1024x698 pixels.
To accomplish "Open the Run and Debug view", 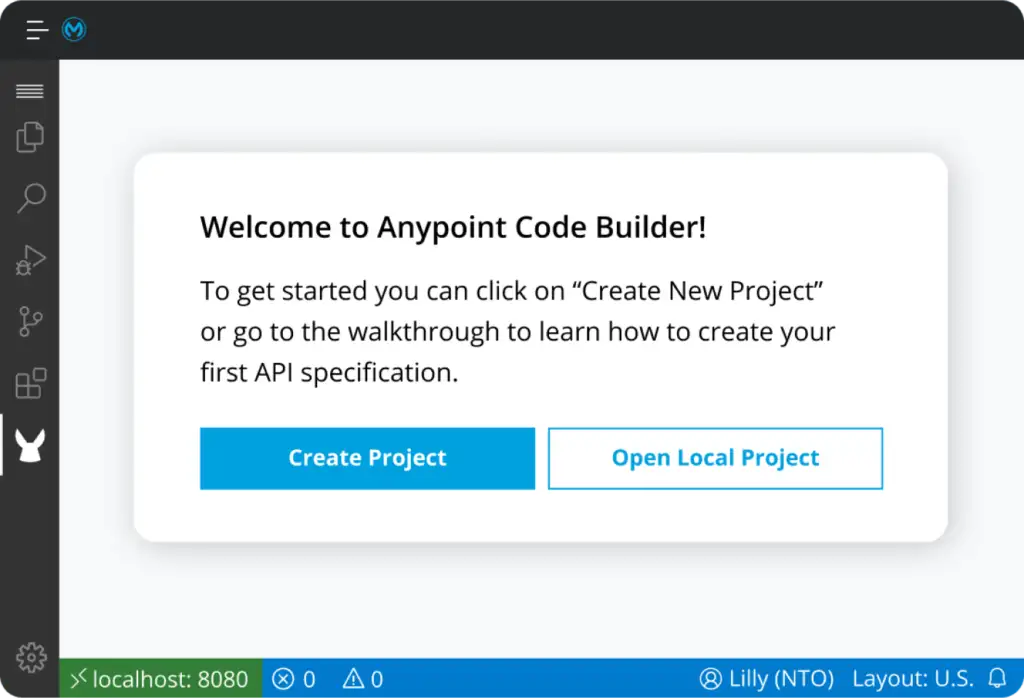I will [30, 260].
